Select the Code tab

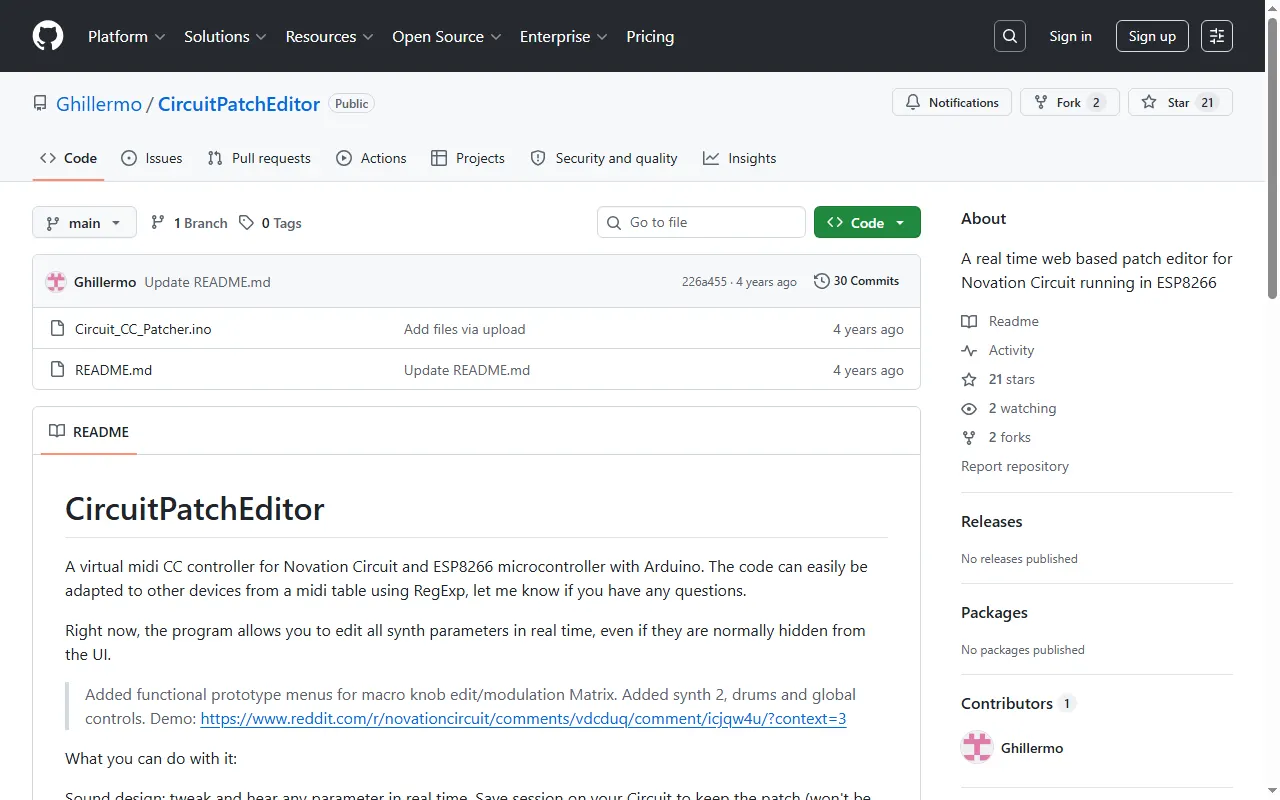point(68,158)
